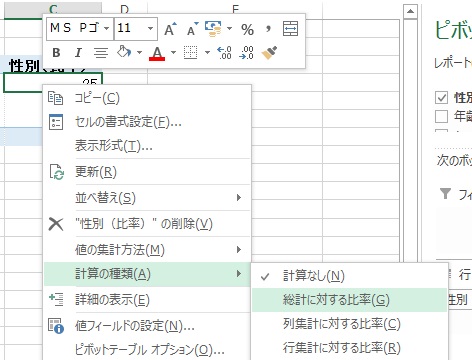Click the show details icon
Screen dimensions: 472x360
56,299
